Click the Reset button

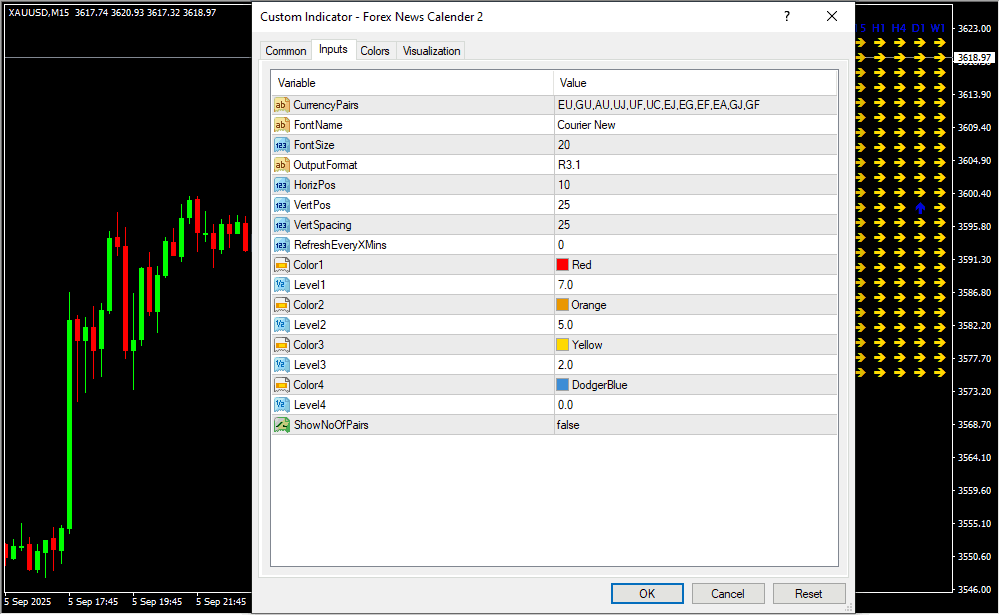tap(808, 593)
